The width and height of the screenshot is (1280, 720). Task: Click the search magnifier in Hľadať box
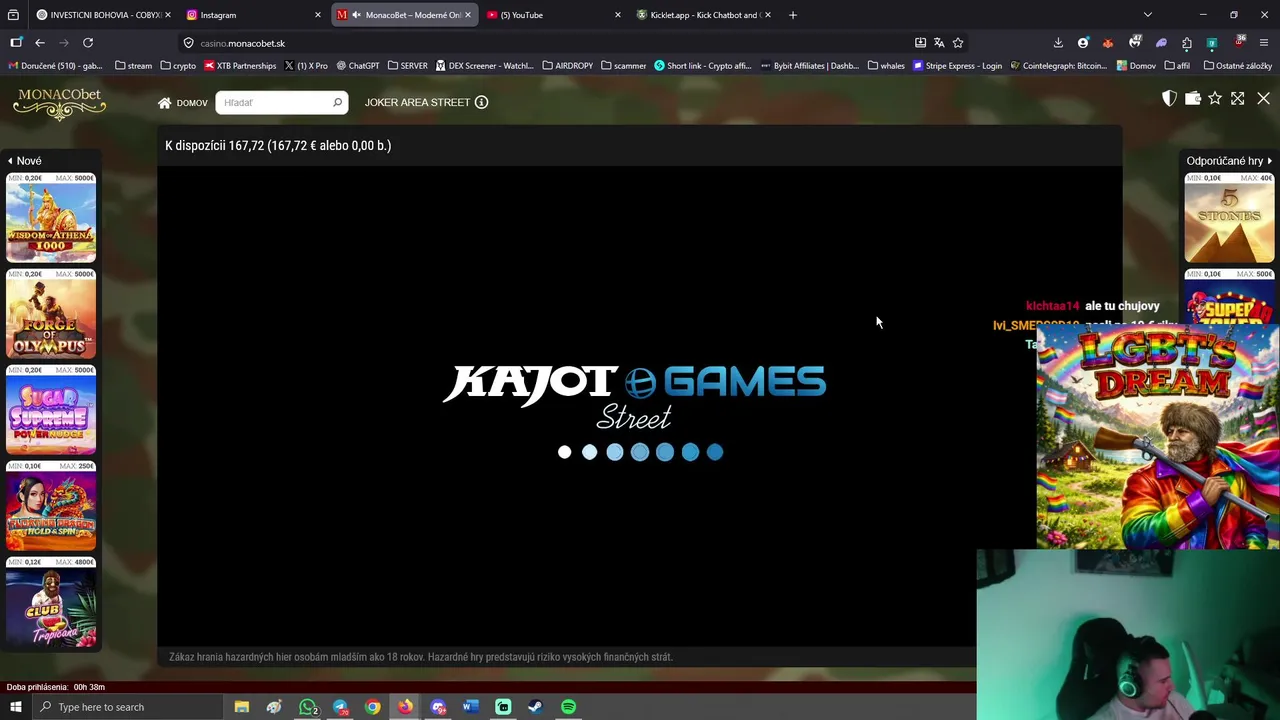pos(337,102)
